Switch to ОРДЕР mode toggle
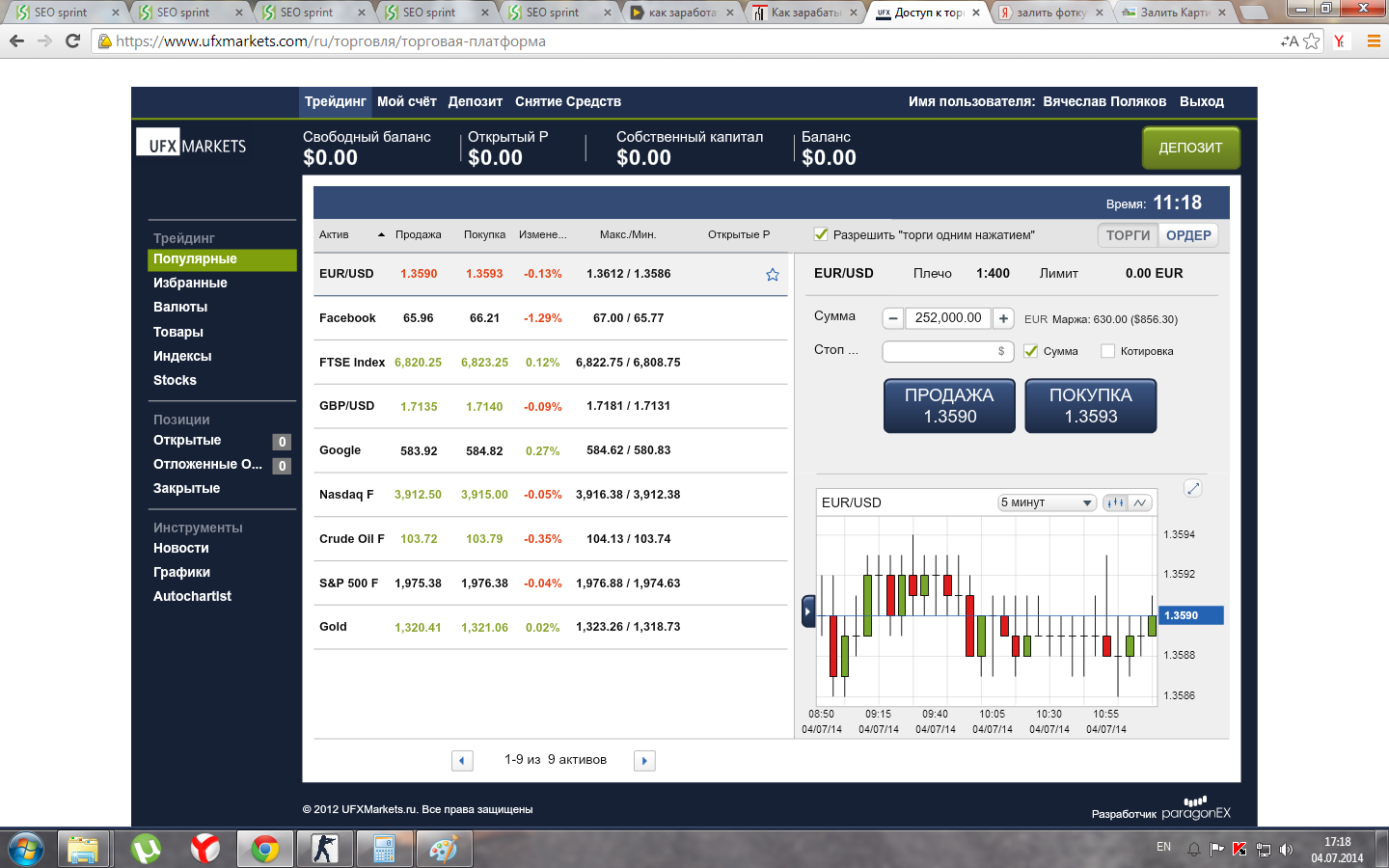Image resolution: width=1389 pixels, height=868 pixels. pos(1188,235)
